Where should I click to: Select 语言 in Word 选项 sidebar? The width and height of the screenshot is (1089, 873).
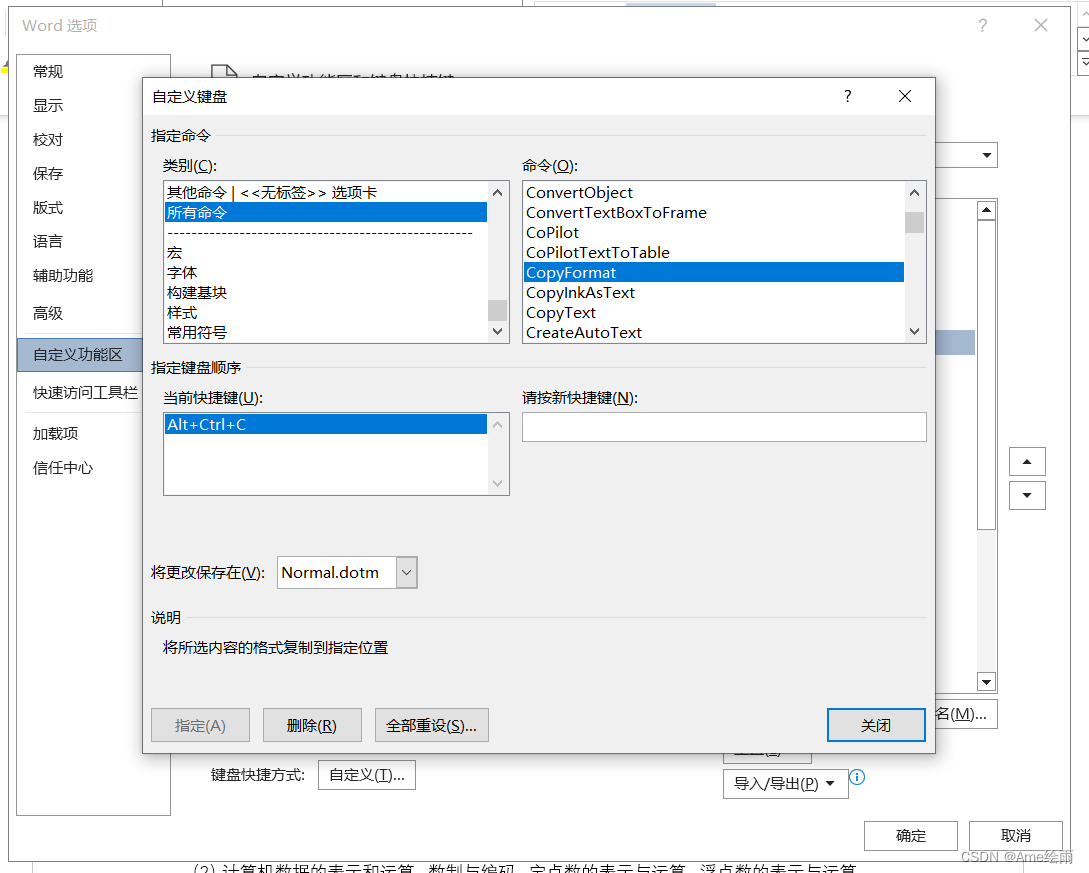pyautogui.click(x=48, y=242)
